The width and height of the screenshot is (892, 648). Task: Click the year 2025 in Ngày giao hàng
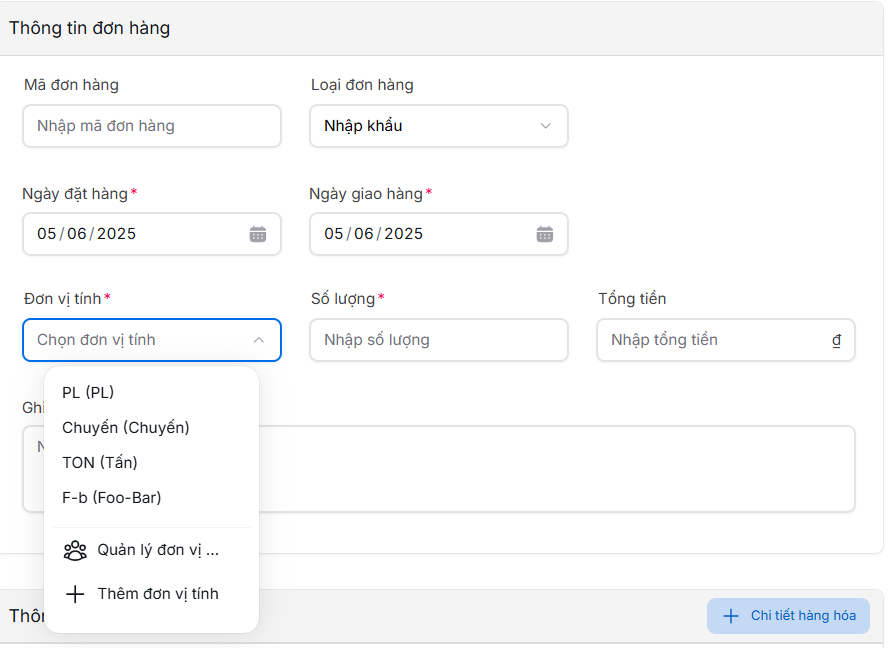[404, 234]
